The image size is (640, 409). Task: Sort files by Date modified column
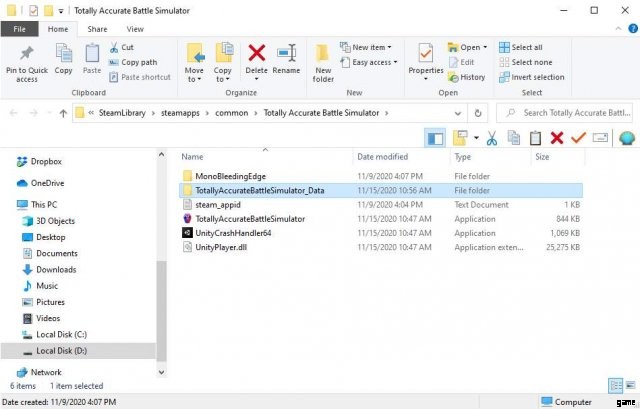(383, 157)
